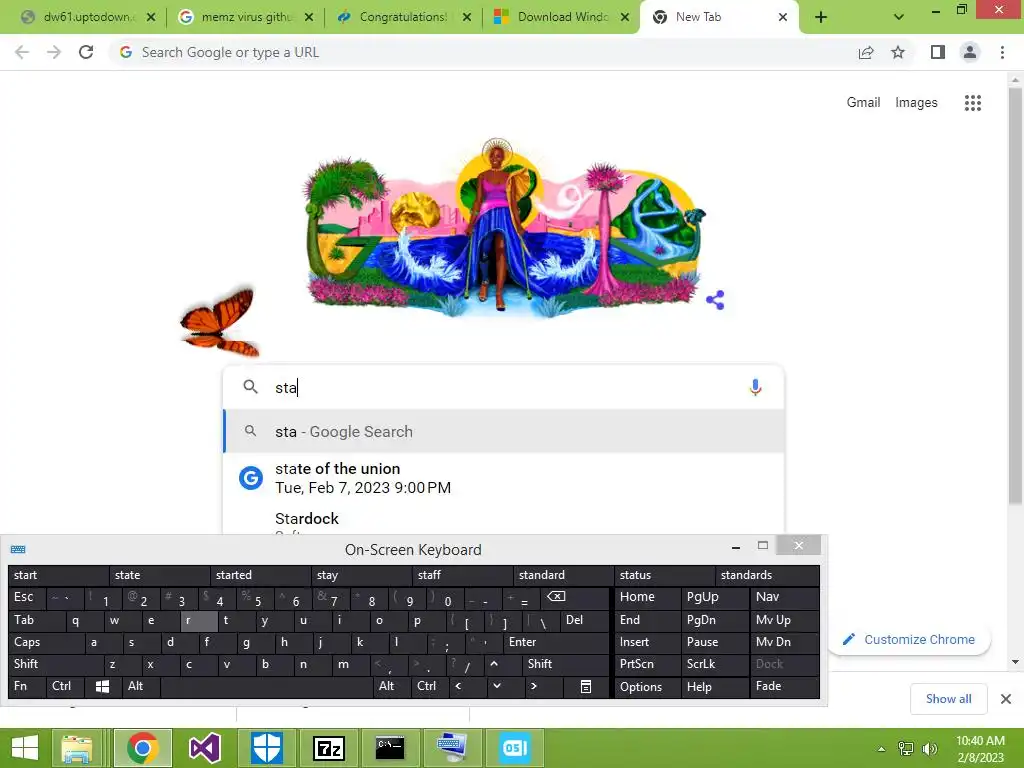Open Command Prompt from the taskbar
Image resolution: width=1024 pixels, height=768 pixels.
[390, 748]
